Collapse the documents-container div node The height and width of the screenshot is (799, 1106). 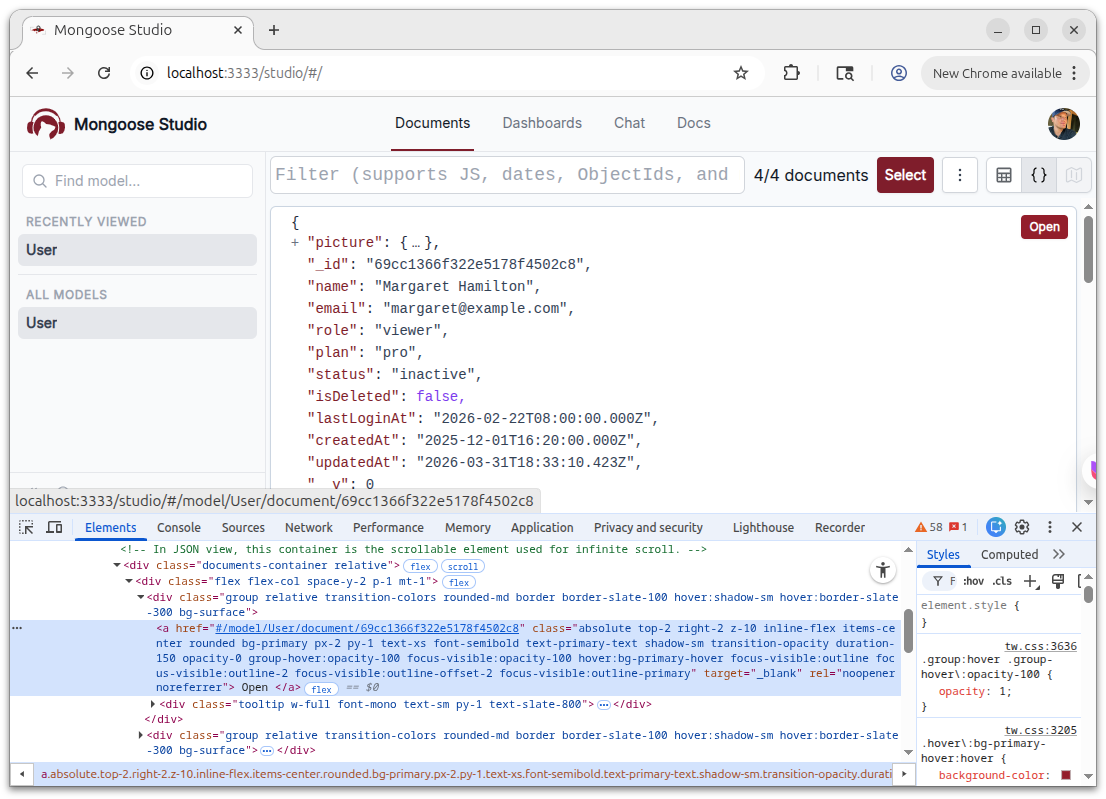117,565
